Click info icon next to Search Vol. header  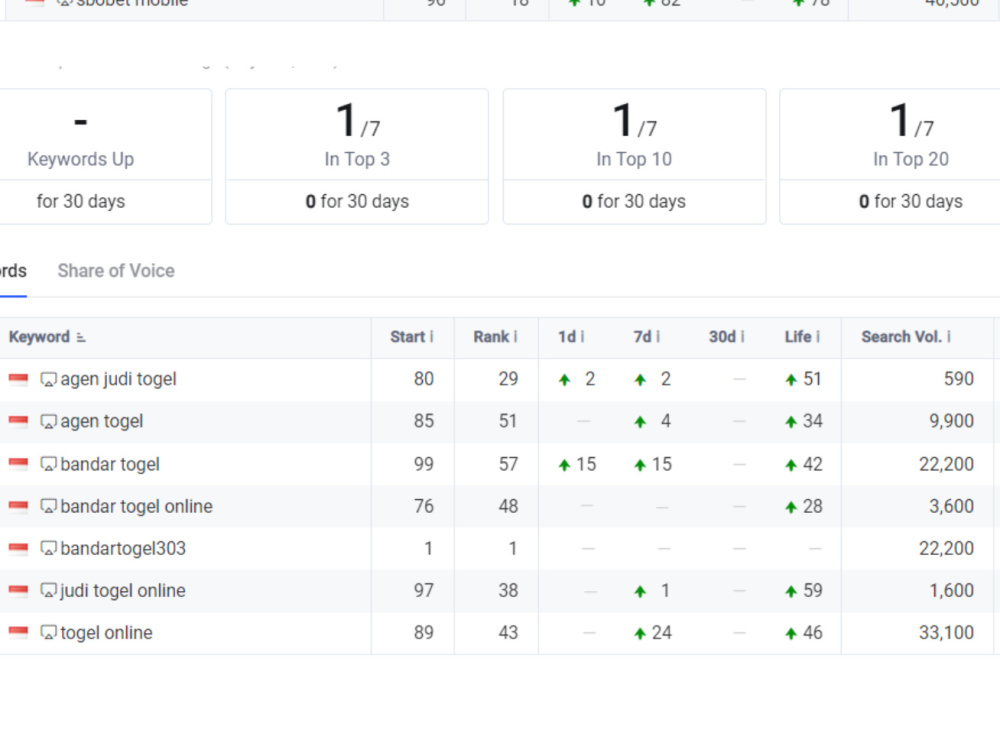[x=949, y=337]
